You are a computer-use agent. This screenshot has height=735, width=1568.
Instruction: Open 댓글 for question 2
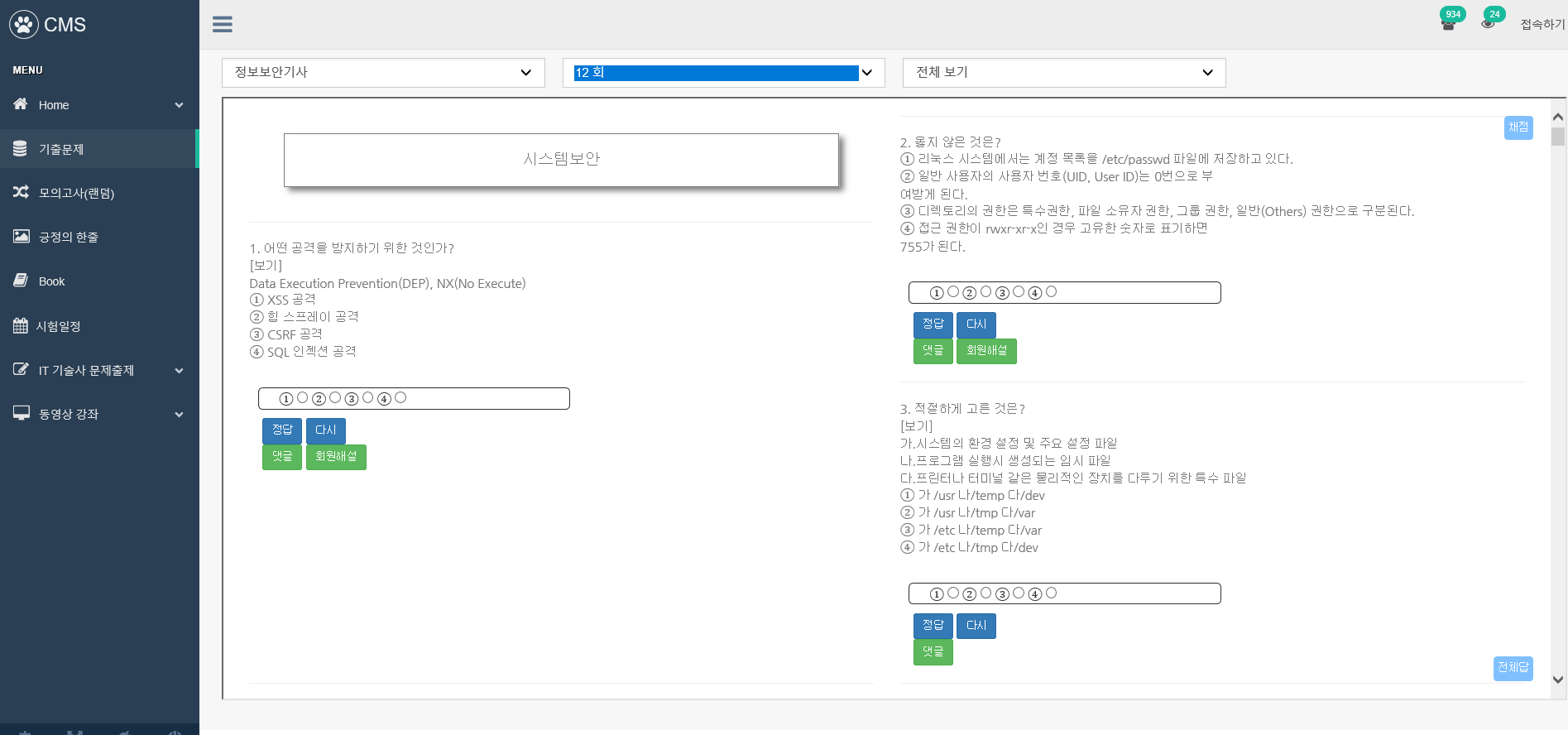933,351
